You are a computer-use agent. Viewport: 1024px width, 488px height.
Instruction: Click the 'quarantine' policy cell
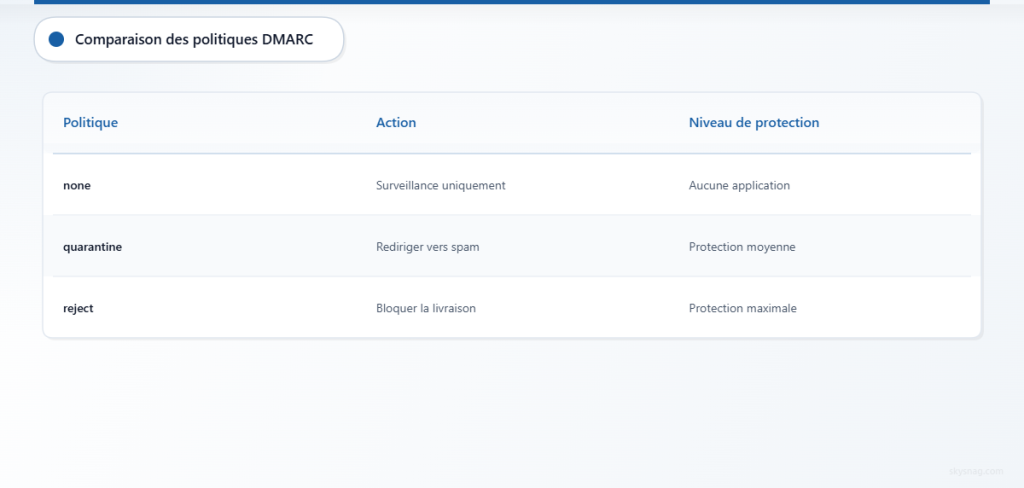[92, 247]
